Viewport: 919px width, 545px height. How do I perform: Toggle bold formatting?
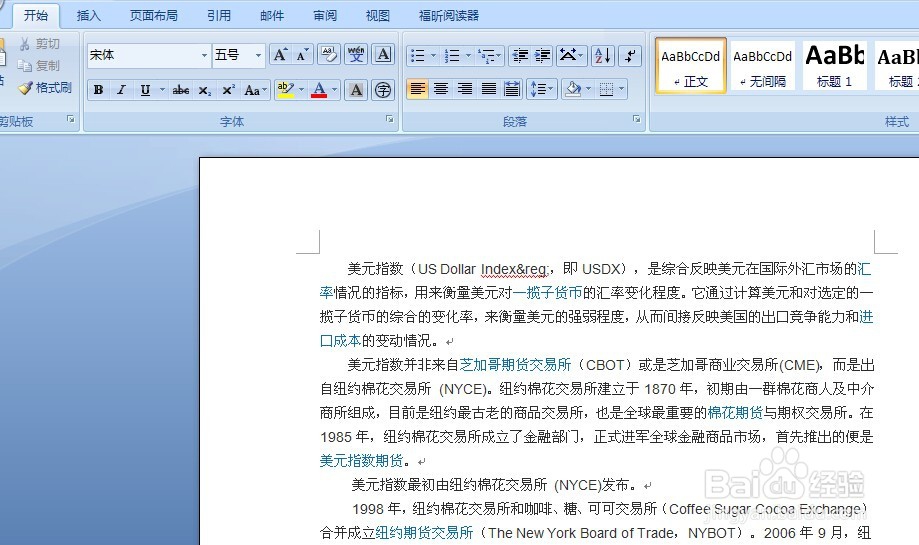pyautogui.click(x=98, y=90)
